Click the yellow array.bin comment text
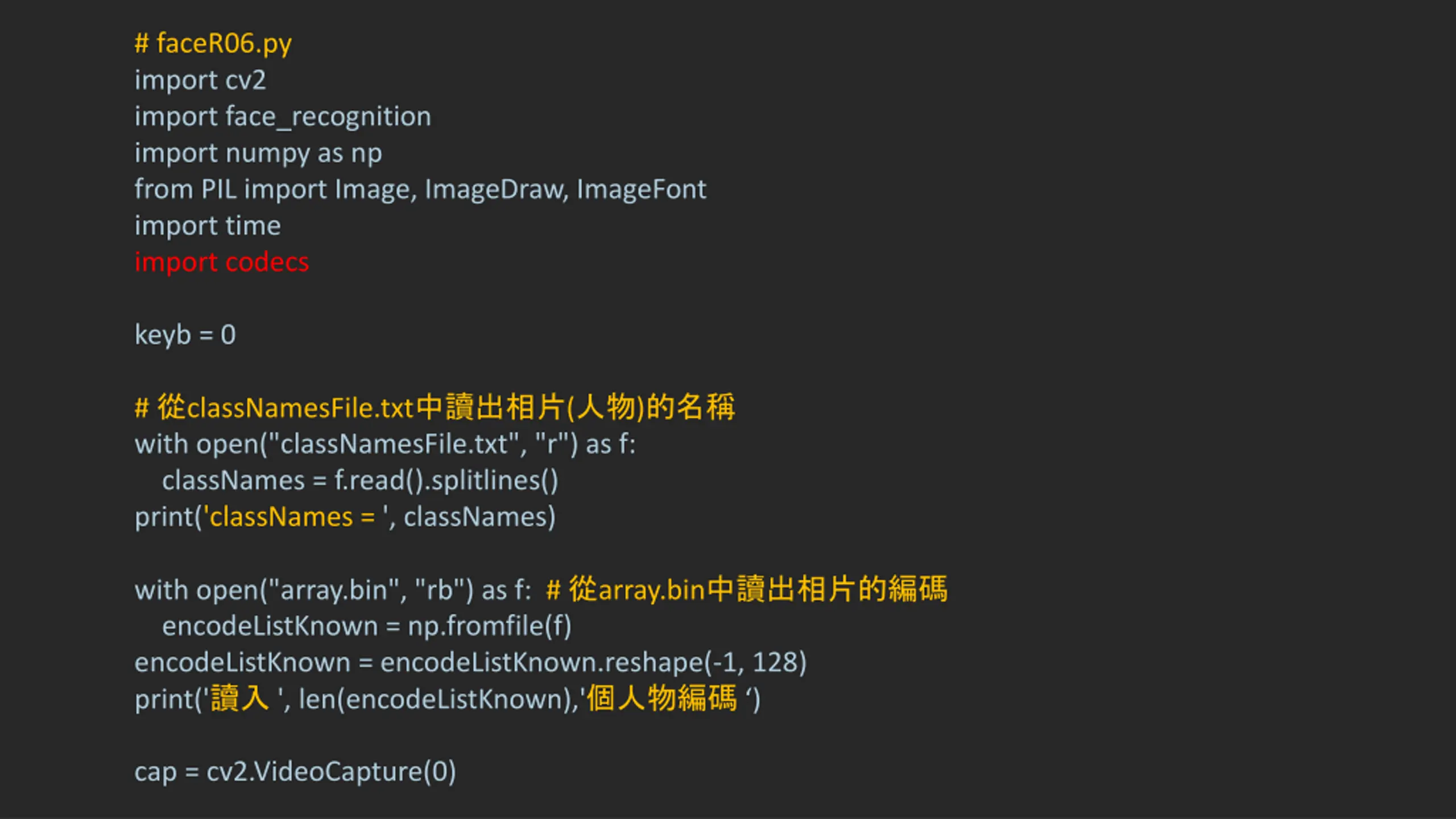The height and width of the screenshot is (819, 1456). click(747, 589)
